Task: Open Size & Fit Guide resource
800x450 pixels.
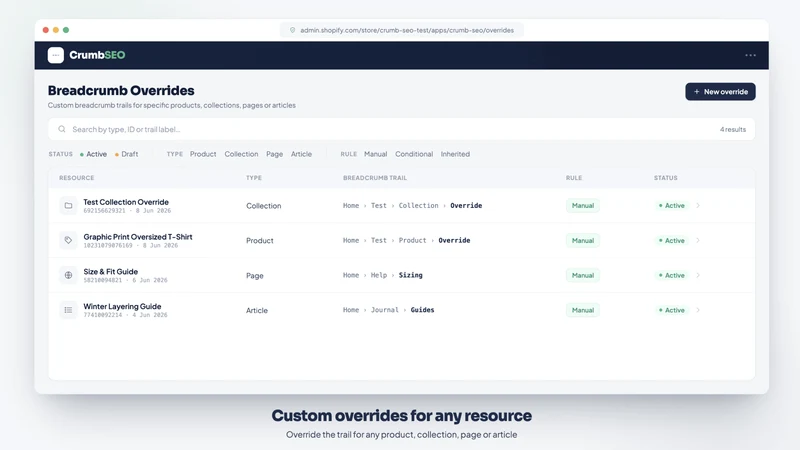Action: tap(111, 271)
